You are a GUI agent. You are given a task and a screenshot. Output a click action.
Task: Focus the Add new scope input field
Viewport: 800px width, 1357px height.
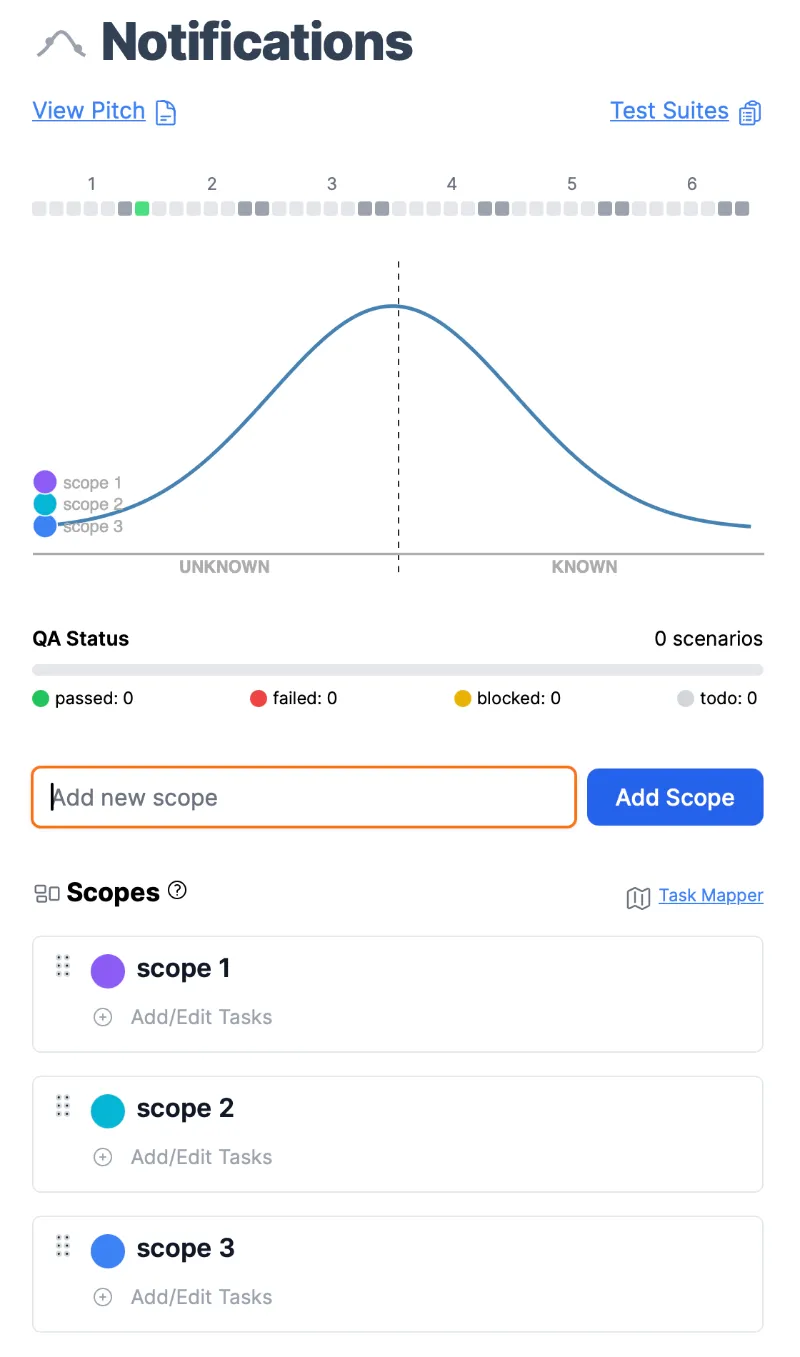pos(304,797)
